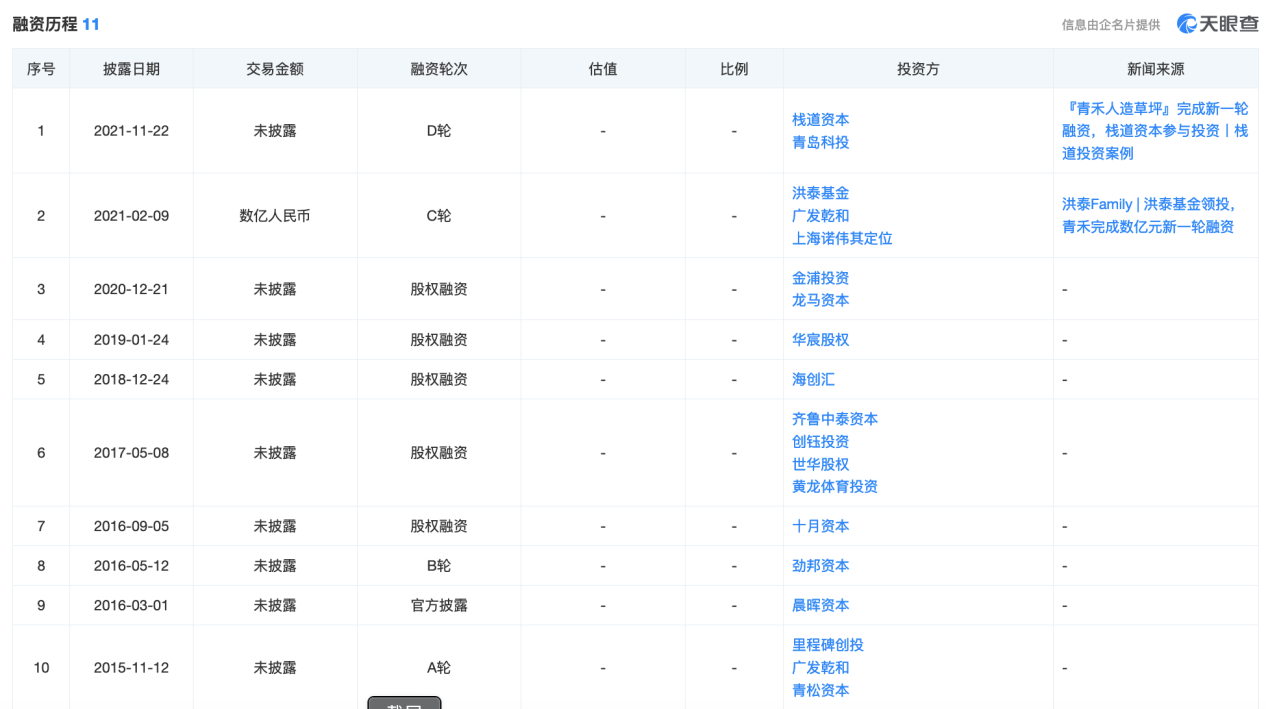This screenshot has width=1266, height=709.
Task: Click the 金浦投资 investor link
Action: coord(820,278)
